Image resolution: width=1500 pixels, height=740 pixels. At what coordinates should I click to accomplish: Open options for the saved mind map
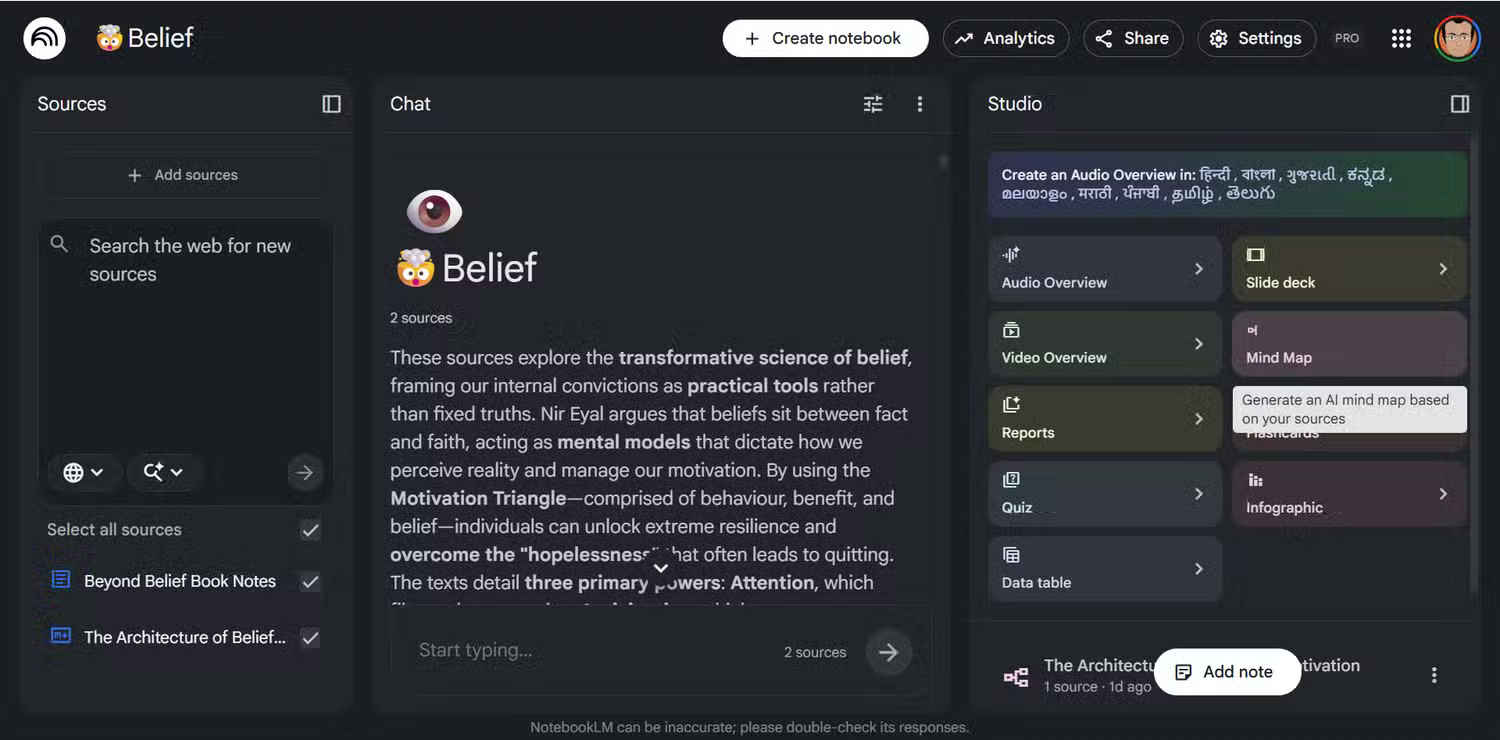(x=1434, y=675)
